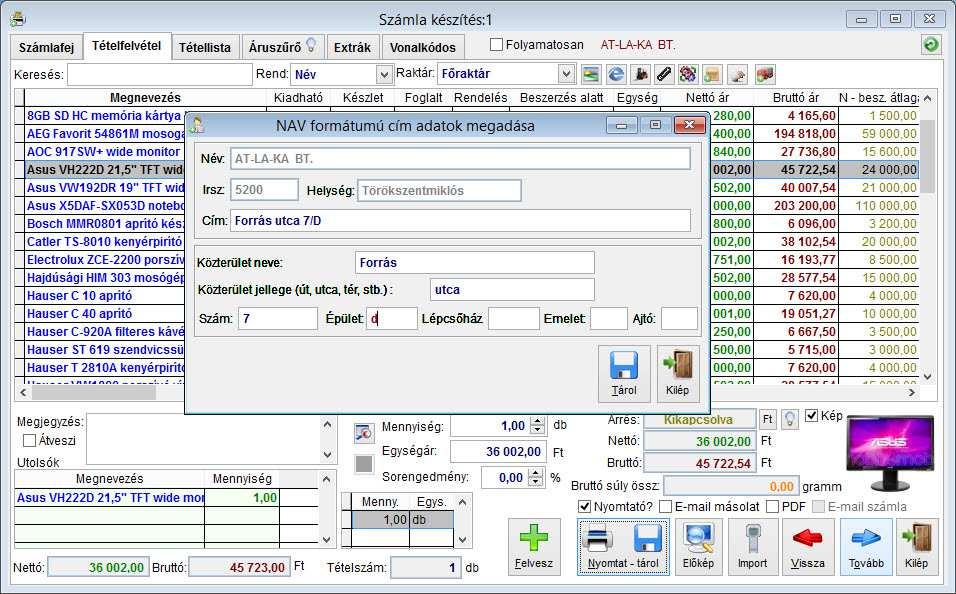Click the Szám field with 7
This screenshot has height=594, width=956.
coord(277,318)
